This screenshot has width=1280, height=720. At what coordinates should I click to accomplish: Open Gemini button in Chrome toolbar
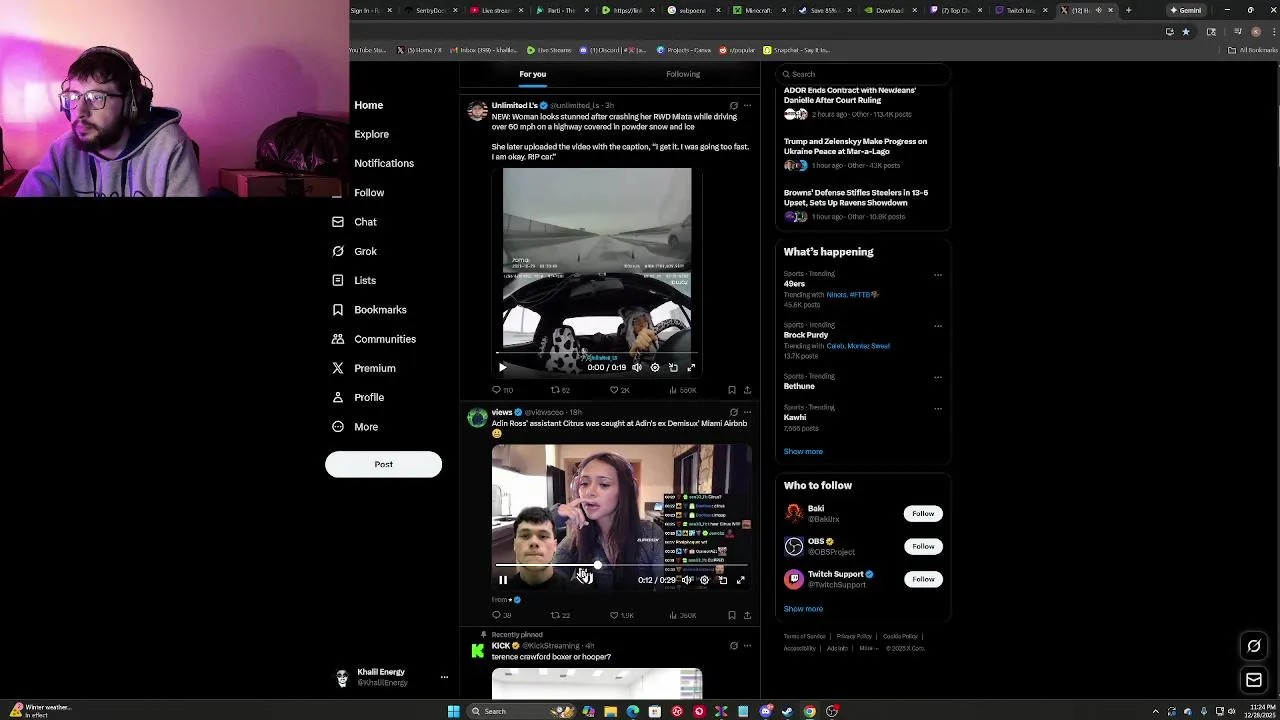click(1185, 10)
